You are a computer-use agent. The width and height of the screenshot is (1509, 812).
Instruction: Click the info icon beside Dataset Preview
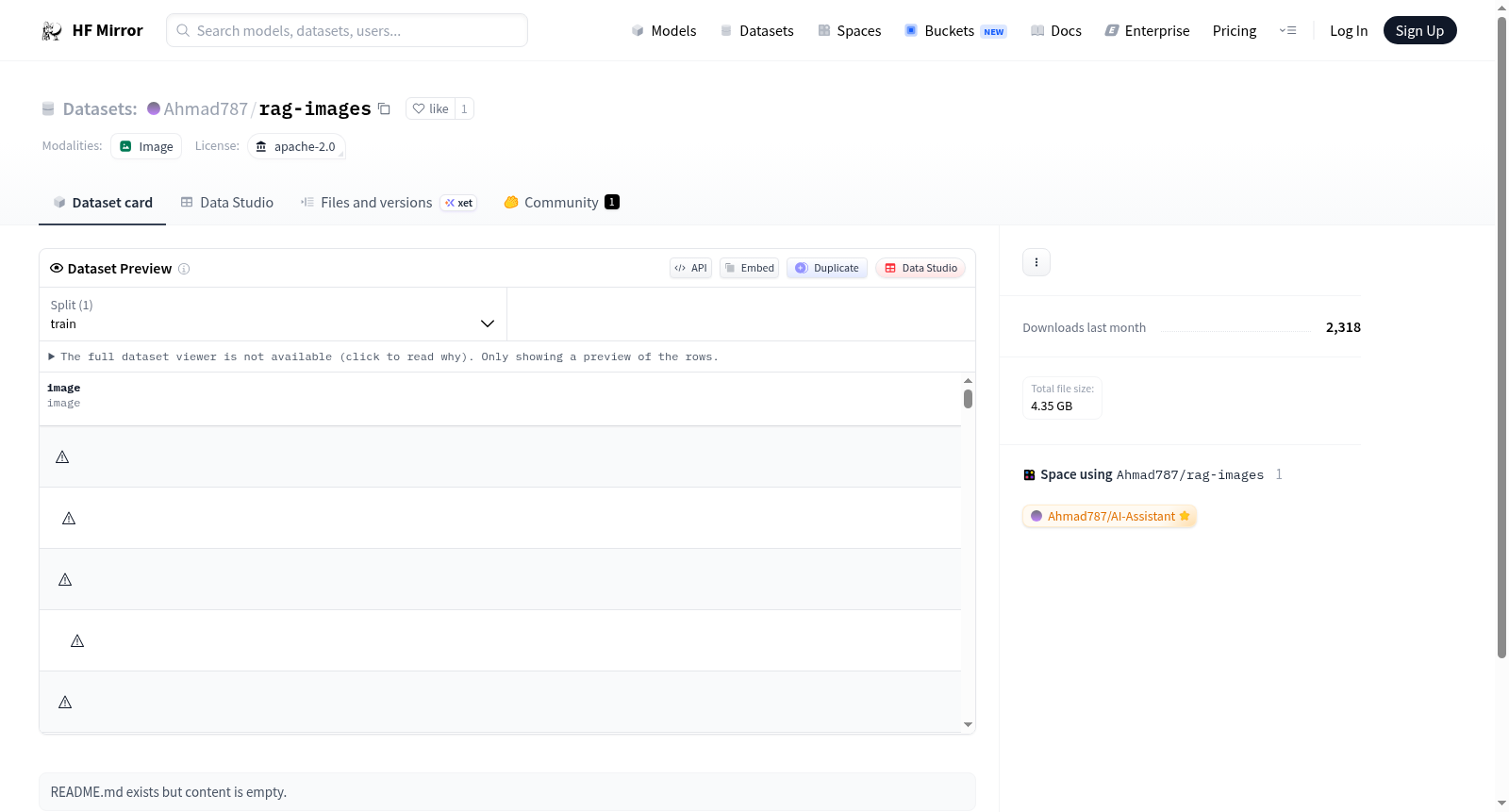point(184,269)
